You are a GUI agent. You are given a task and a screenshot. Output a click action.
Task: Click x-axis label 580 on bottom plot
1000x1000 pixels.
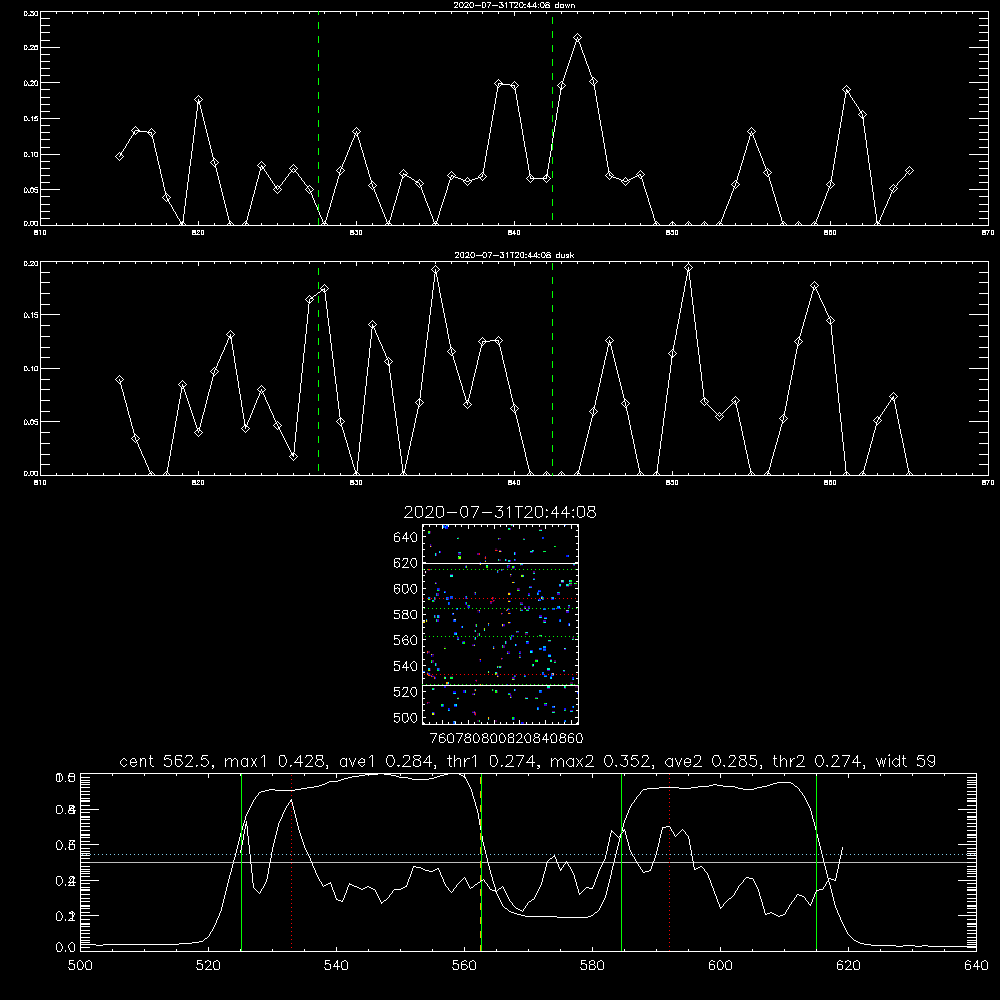592,966
